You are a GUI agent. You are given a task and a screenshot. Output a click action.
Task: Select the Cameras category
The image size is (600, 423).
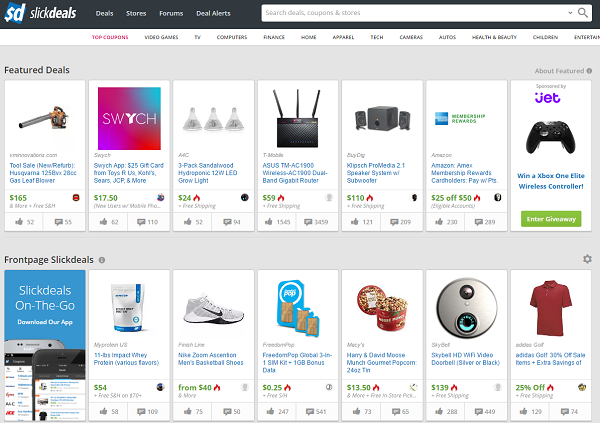pyautogui.click(x=411, y=37)
